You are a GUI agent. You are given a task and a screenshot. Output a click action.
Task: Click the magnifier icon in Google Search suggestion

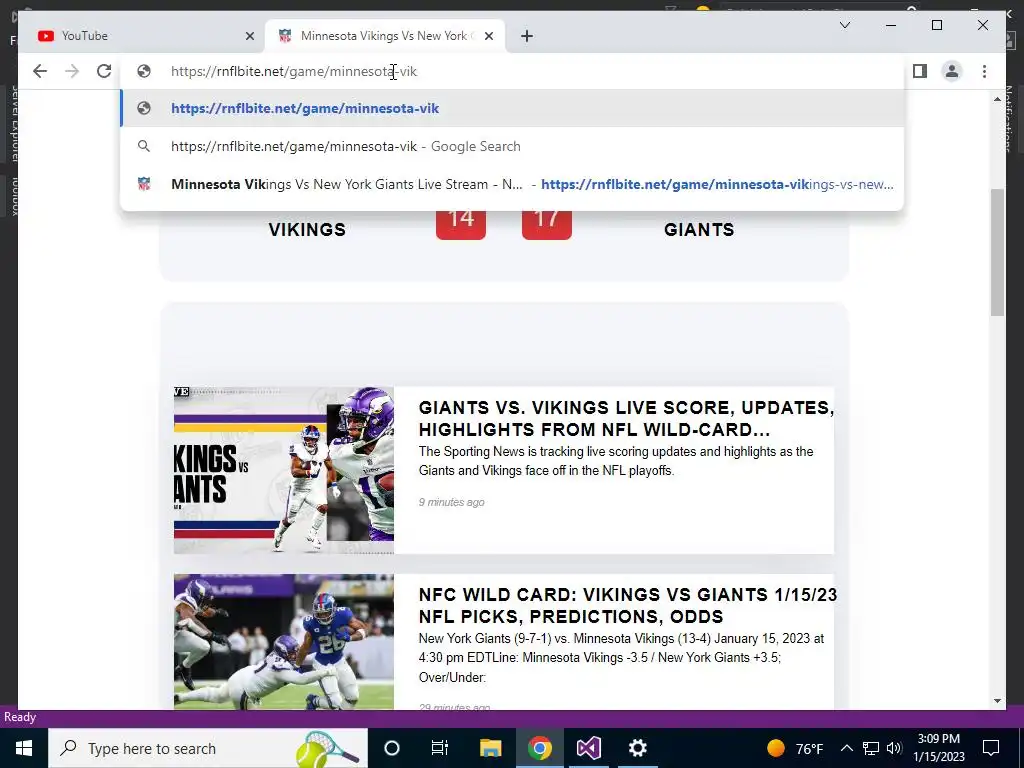[x=144, y=146]
